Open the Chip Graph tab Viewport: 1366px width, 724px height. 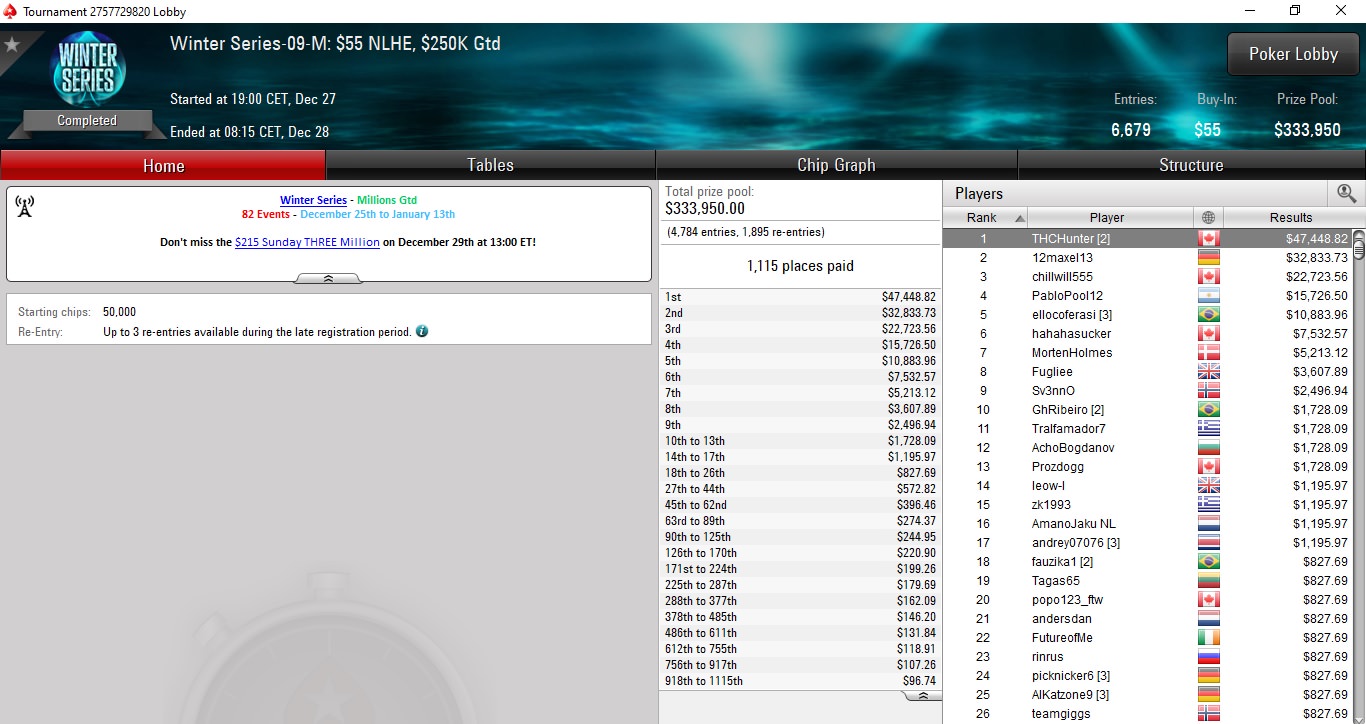(836, 165)
